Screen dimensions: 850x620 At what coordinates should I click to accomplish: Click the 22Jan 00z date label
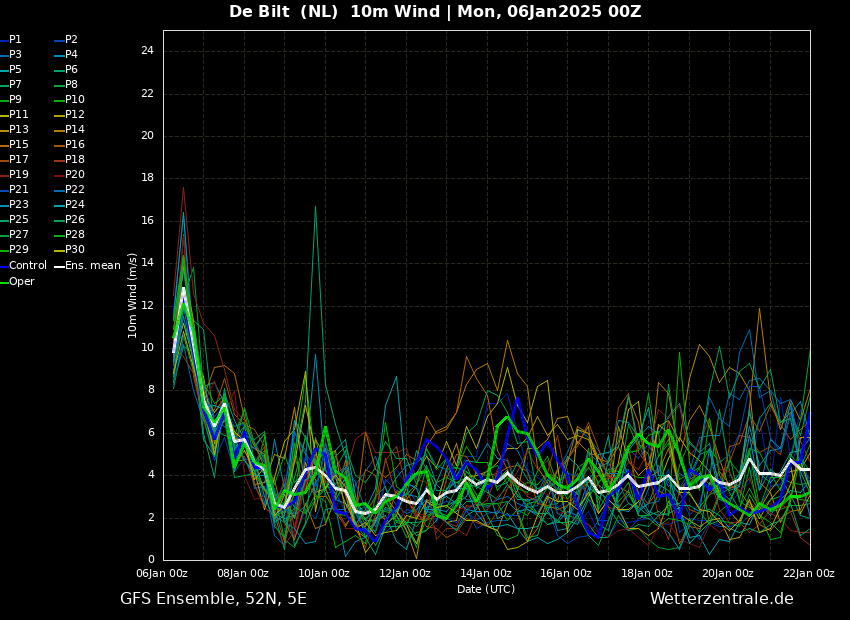click(x=809, y=573)
